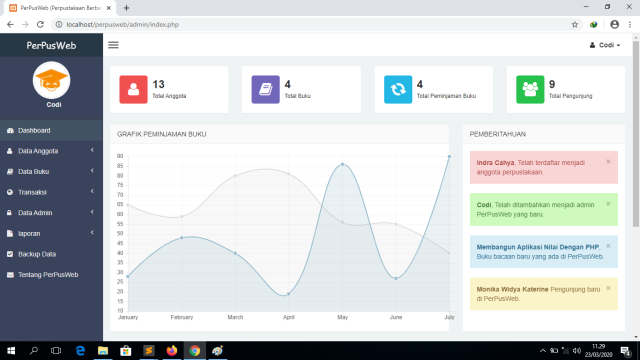640x360 pixels.
Task: Dismiss the Indra Cahya notification
Action: tap(608, 162)
